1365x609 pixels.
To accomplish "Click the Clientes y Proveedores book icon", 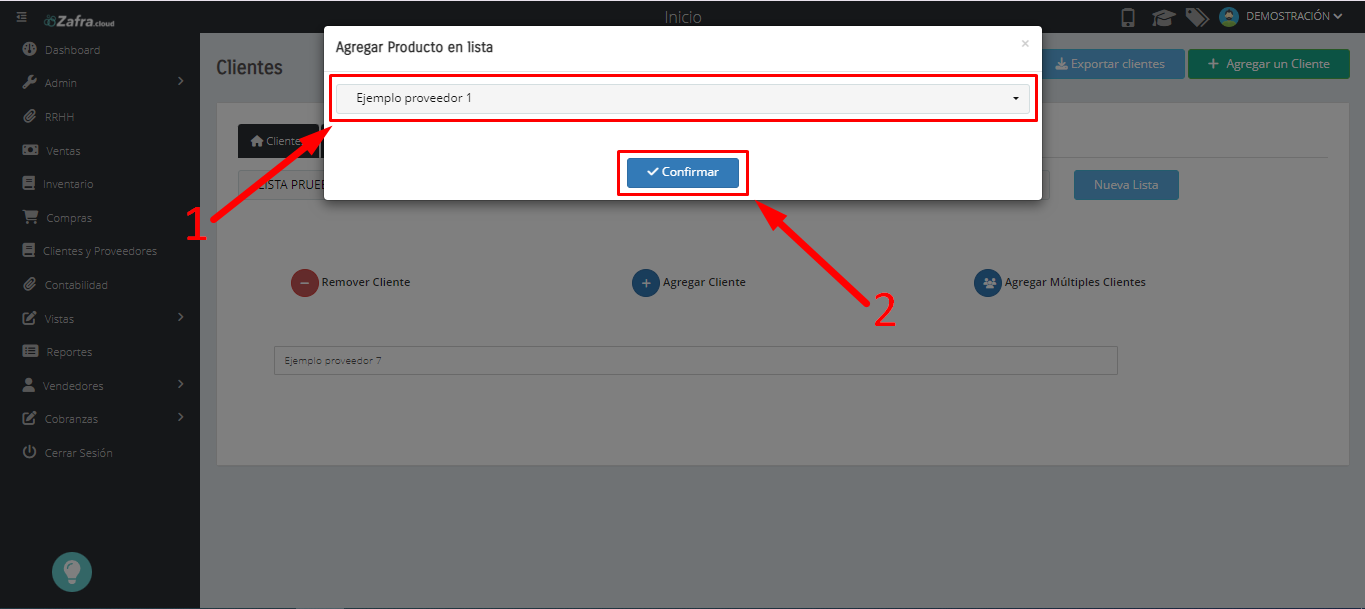I will pyautogui.click(x=28, y=251).
